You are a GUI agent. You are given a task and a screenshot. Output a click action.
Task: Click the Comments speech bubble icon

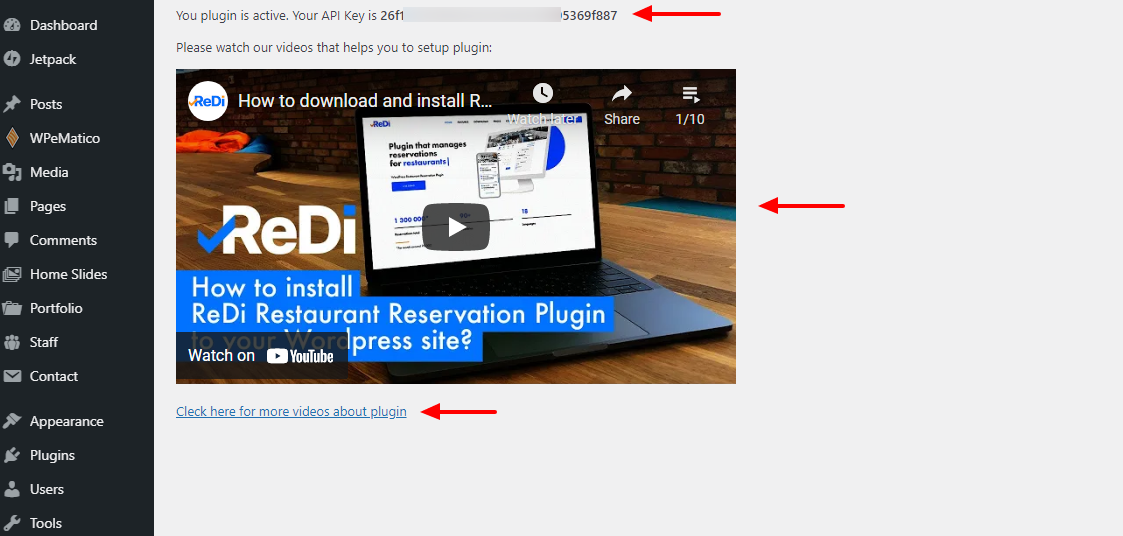pos(11,240)
